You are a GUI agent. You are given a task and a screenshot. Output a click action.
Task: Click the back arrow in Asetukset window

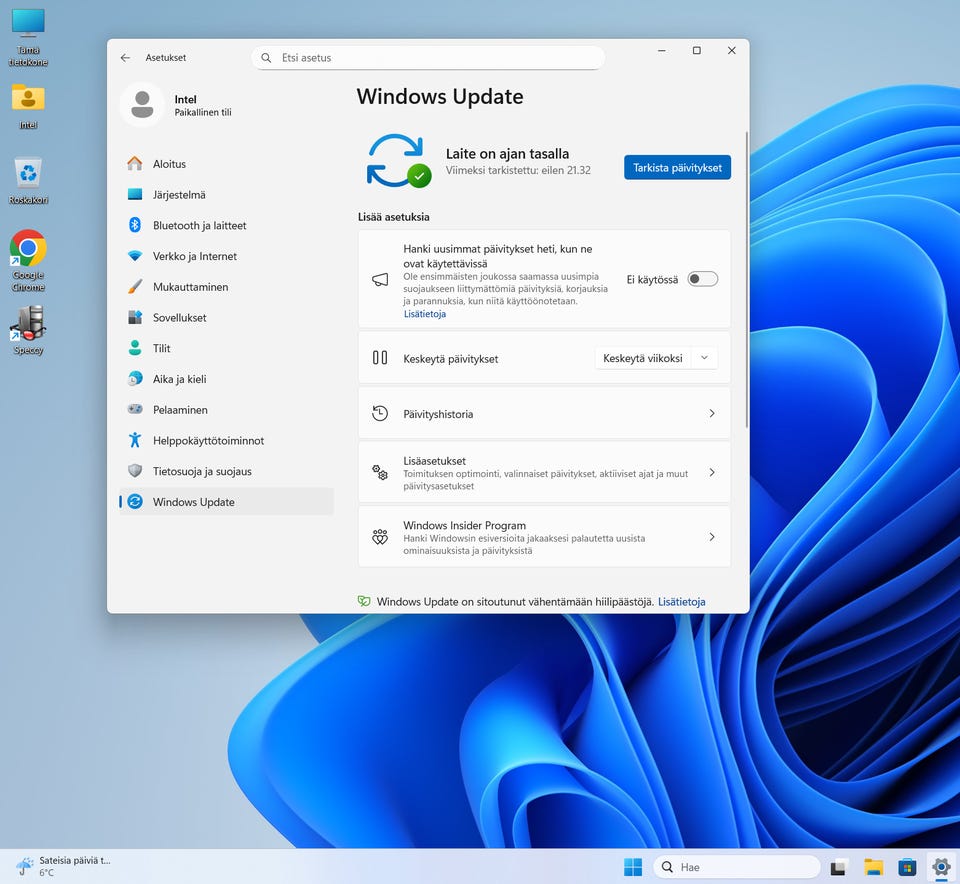(125, 58)
